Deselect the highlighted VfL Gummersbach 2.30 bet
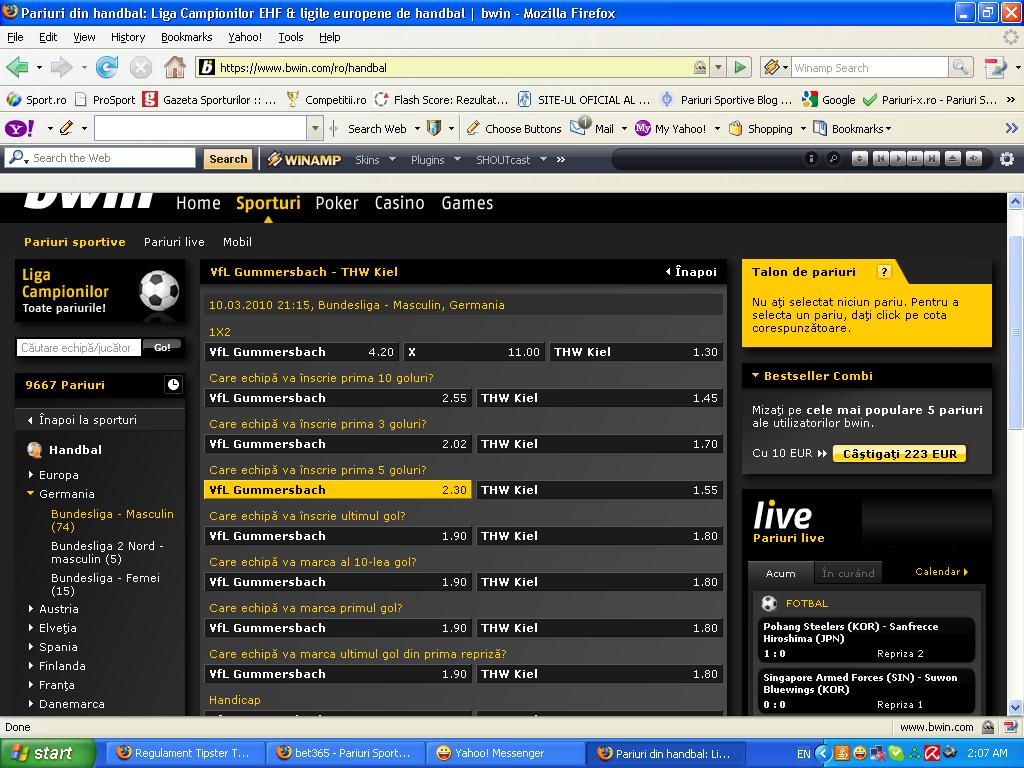 pos(338,490)
